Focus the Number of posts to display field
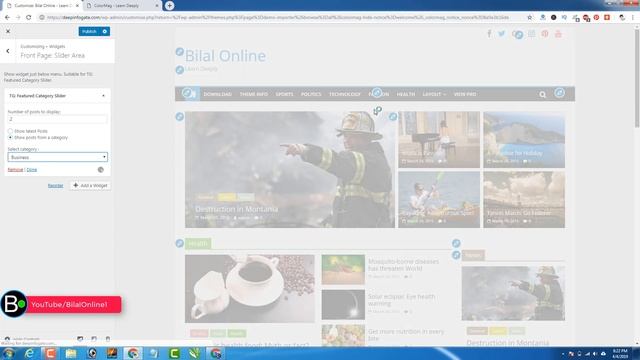Image resolution: width=640 pixels, height=360 pixels. (x=58, y=119)
